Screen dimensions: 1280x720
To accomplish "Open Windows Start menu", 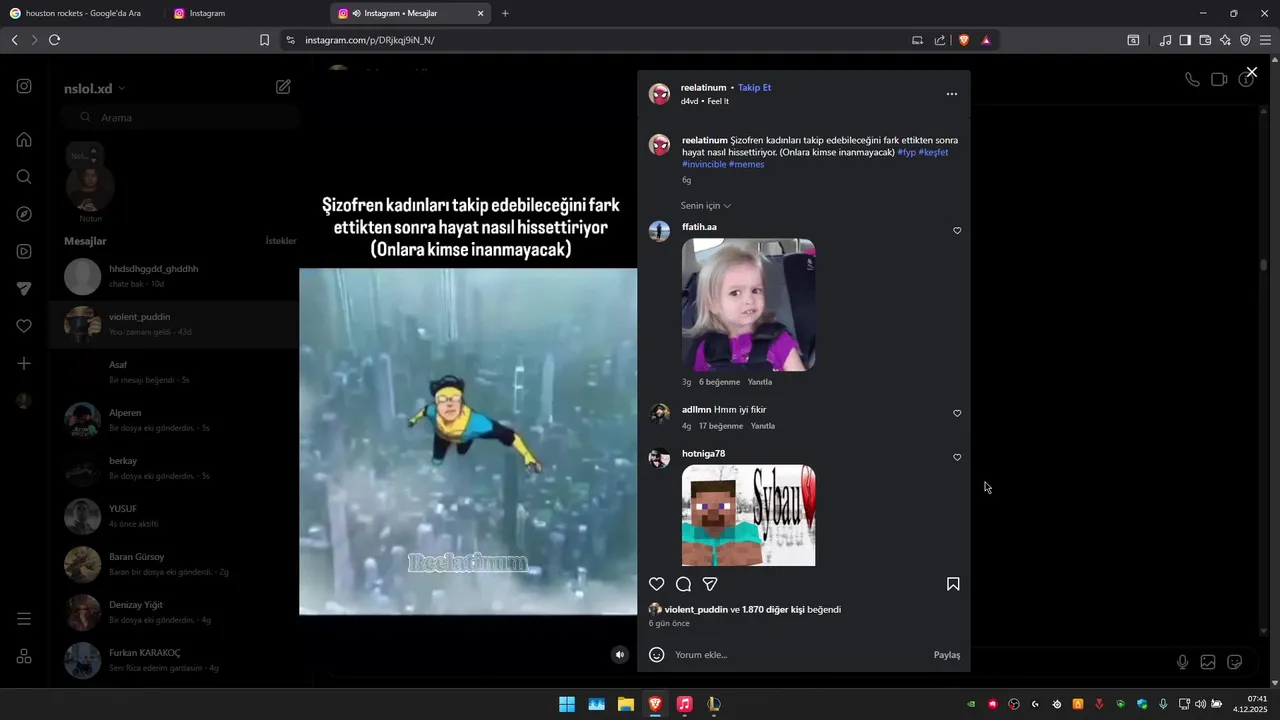I will [567, 704].
